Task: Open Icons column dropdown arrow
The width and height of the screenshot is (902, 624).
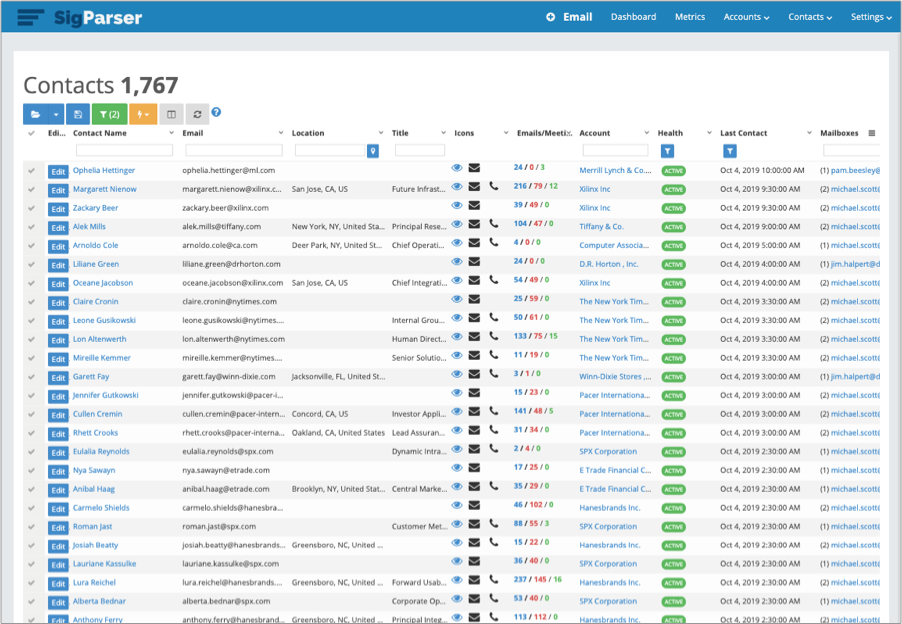Action: coord(506,133)
